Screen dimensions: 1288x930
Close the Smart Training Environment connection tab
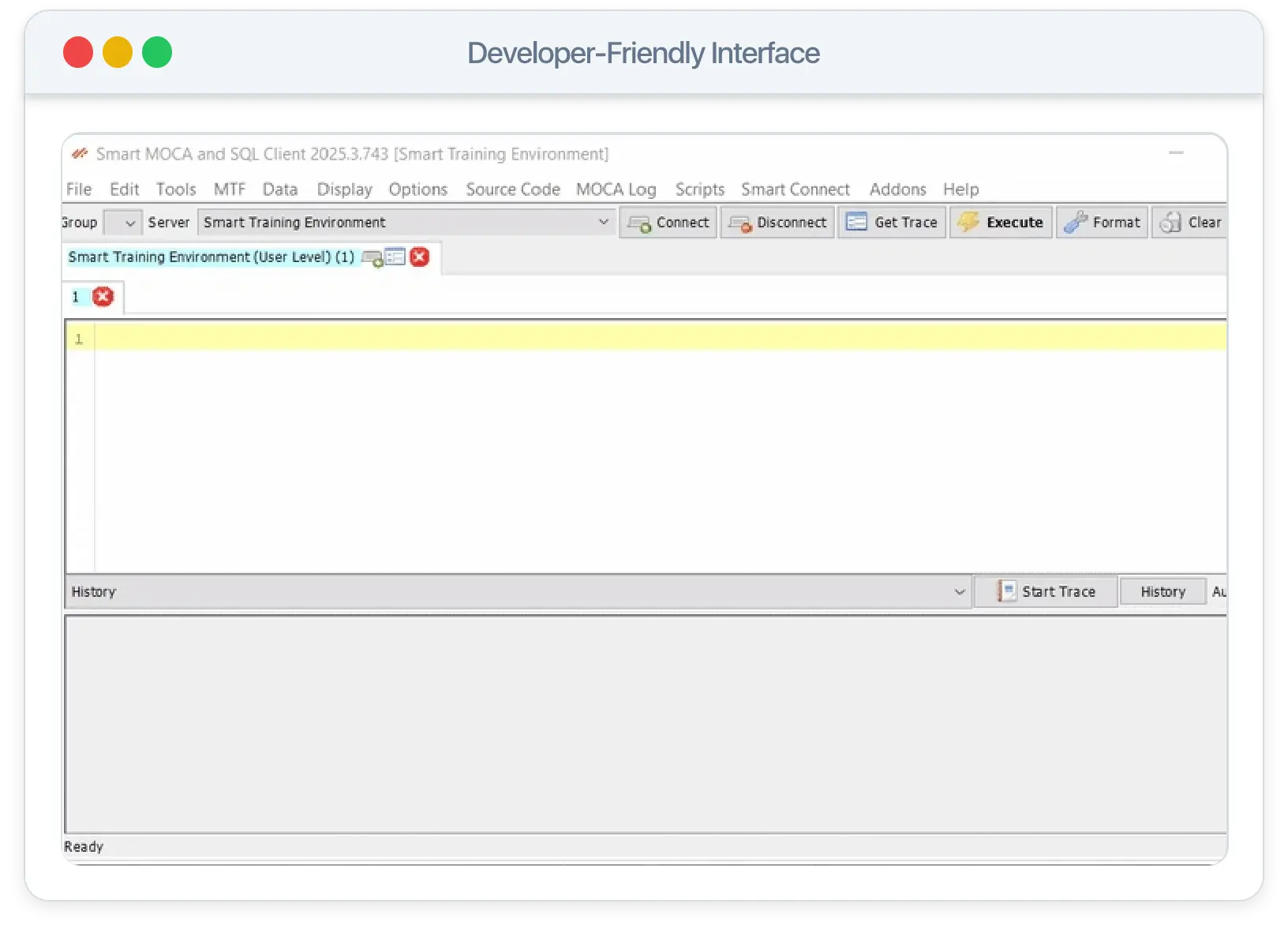[x=420, y=257]
